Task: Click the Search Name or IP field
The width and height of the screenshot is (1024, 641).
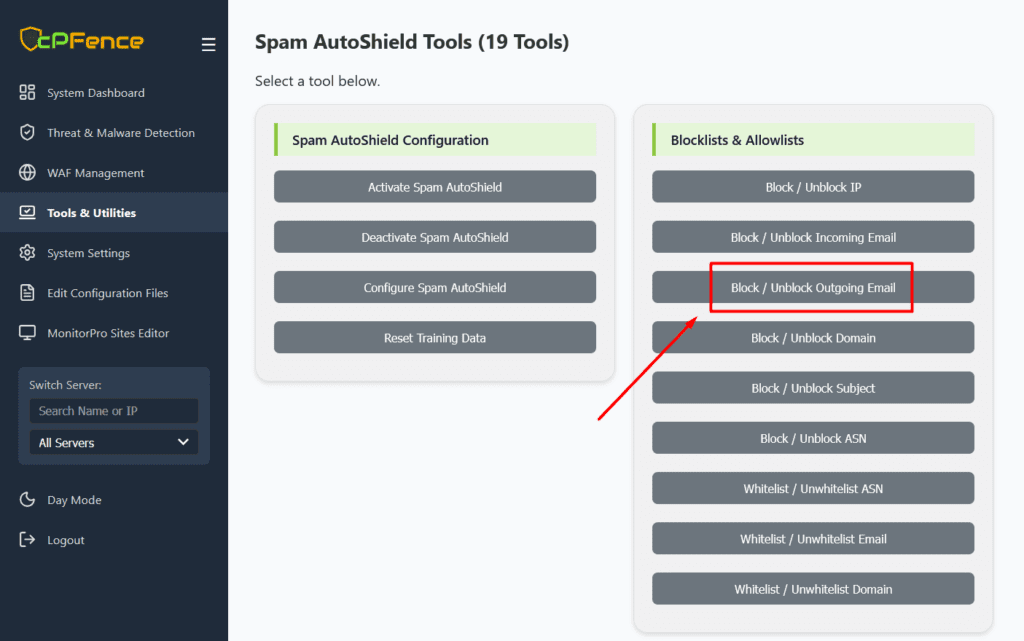Action: (x=113, y=411)
